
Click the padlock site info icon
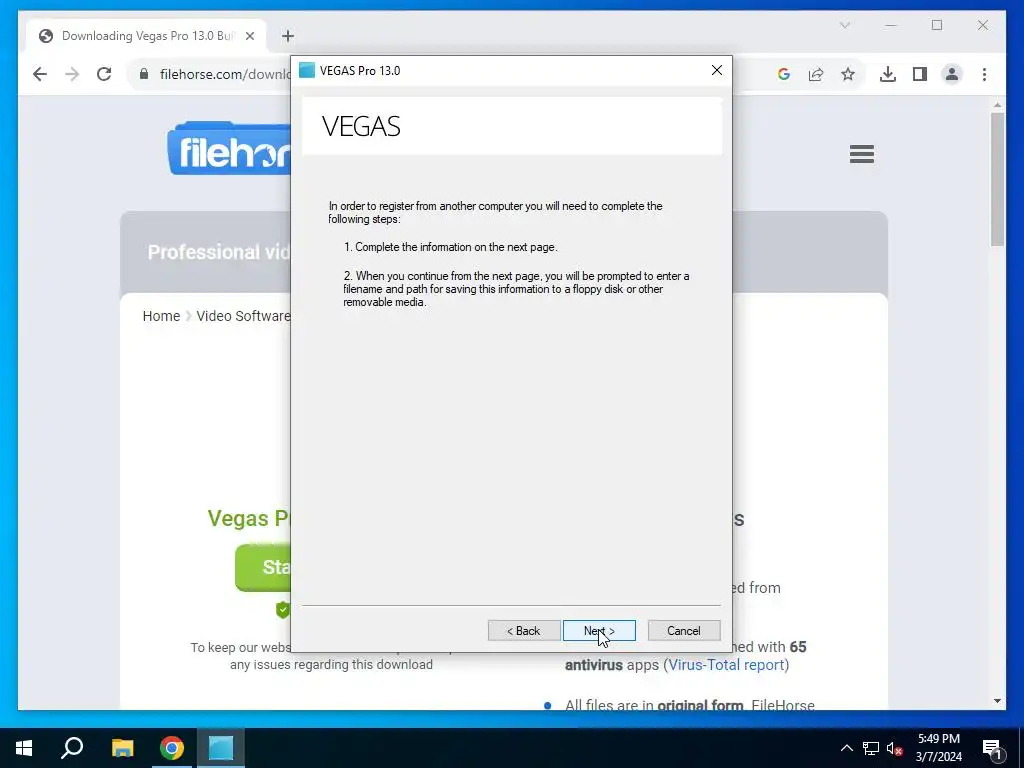click(144, 74)
